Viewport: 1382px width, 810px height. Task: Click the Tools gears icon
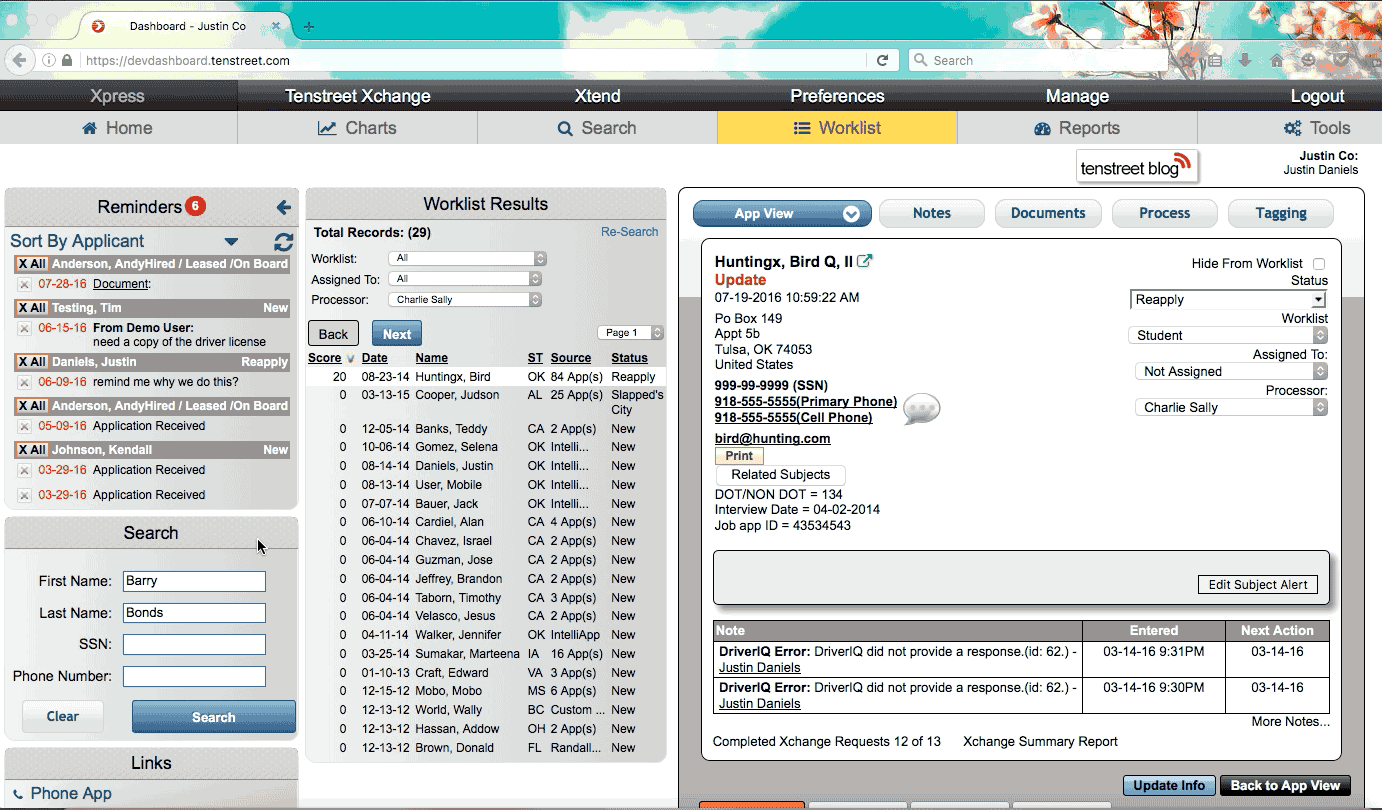tap(1293, 128)
